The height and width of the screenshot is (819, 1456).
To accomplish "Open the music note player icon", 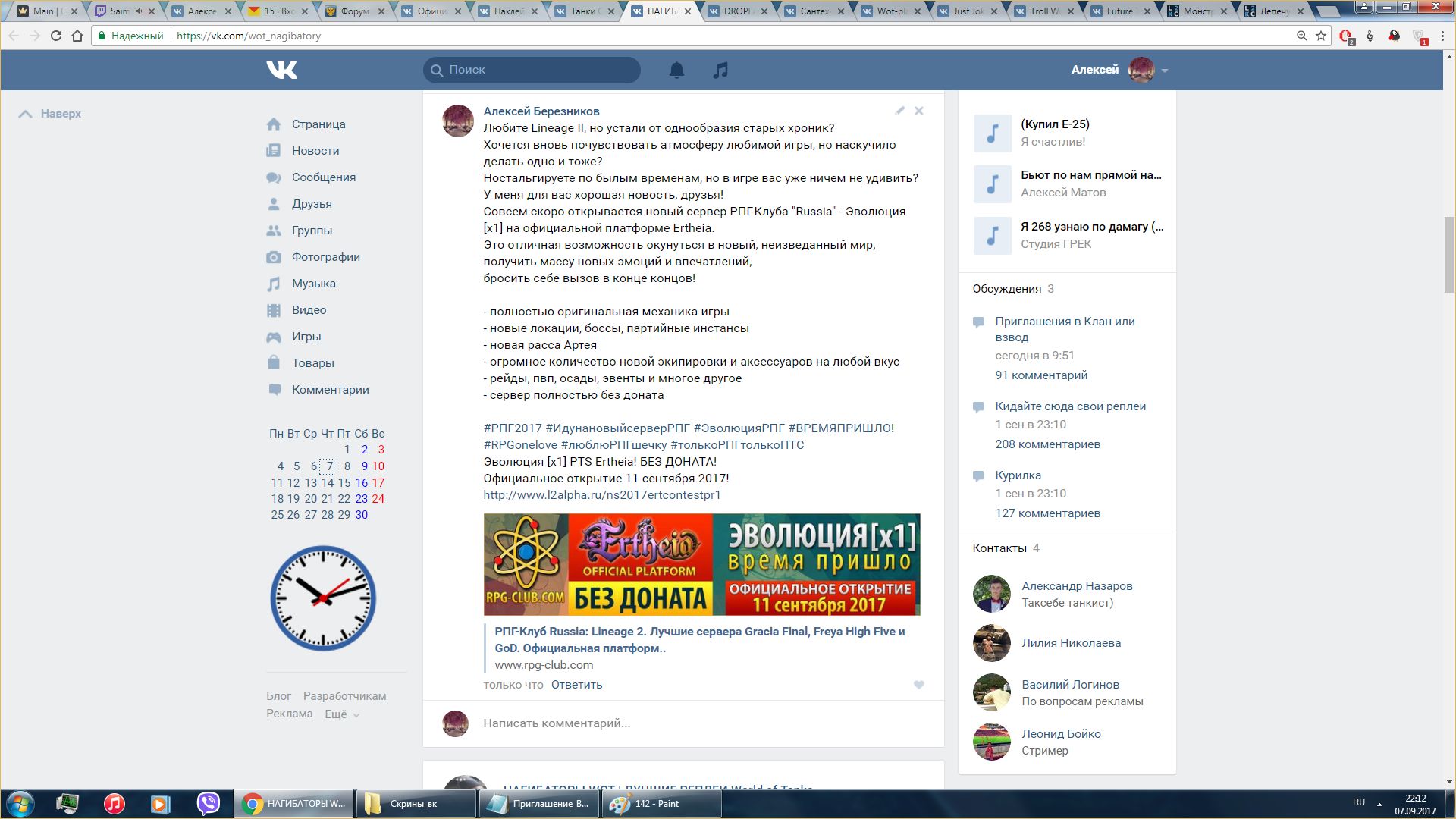I will (720, 70).
